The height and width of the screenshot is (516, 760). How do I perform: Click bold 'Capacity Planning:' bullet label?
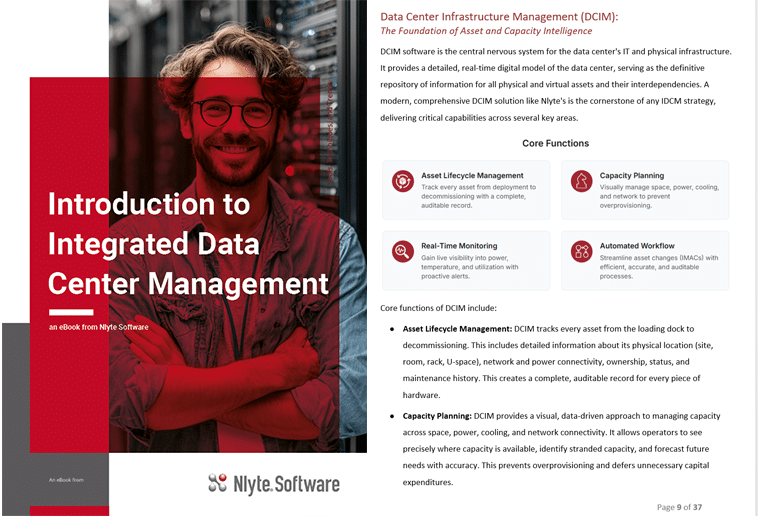pyautogui.click(x=437, y=416)
